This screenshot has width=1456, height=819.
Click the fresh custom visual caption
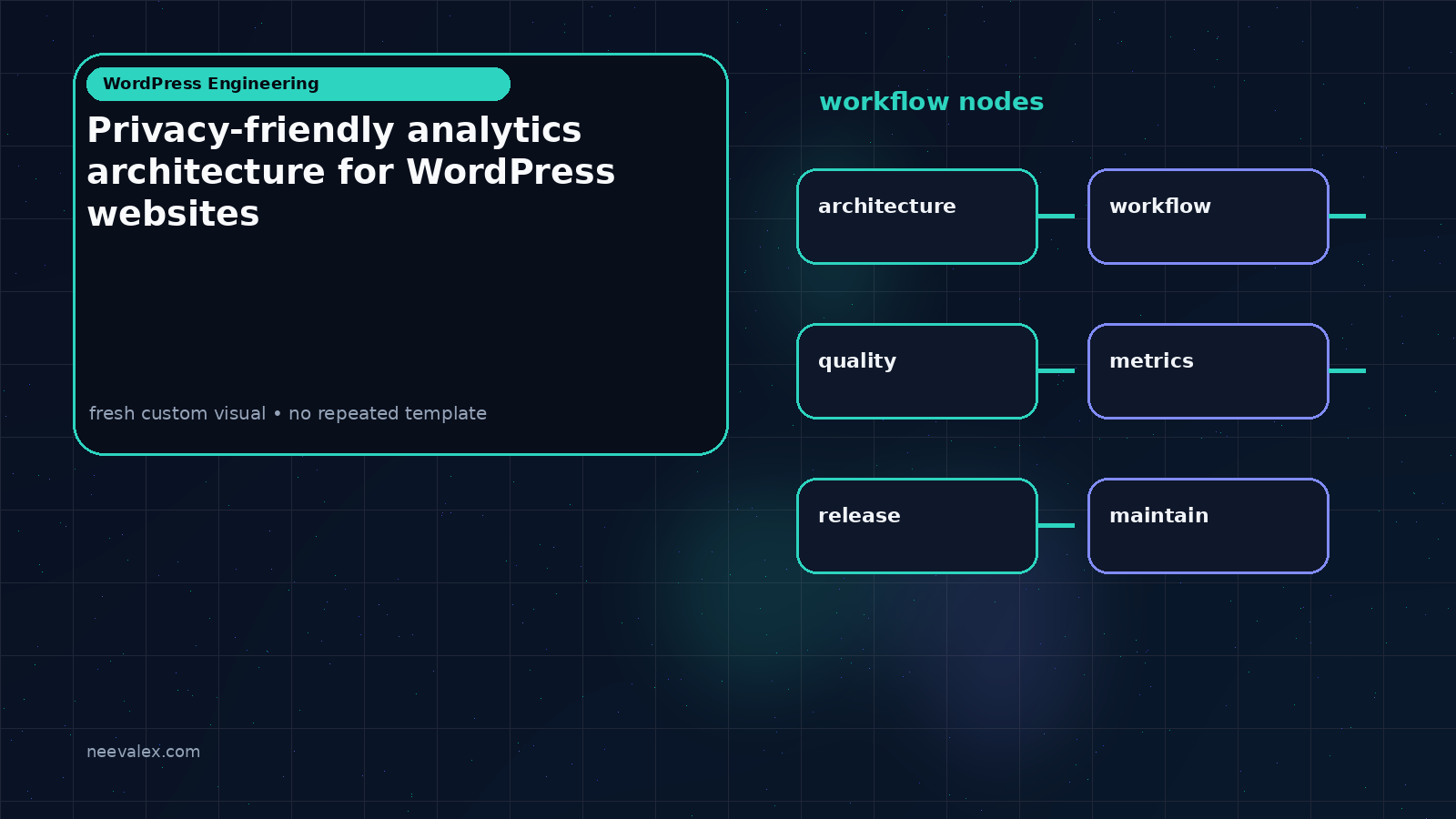click(288, 413)
